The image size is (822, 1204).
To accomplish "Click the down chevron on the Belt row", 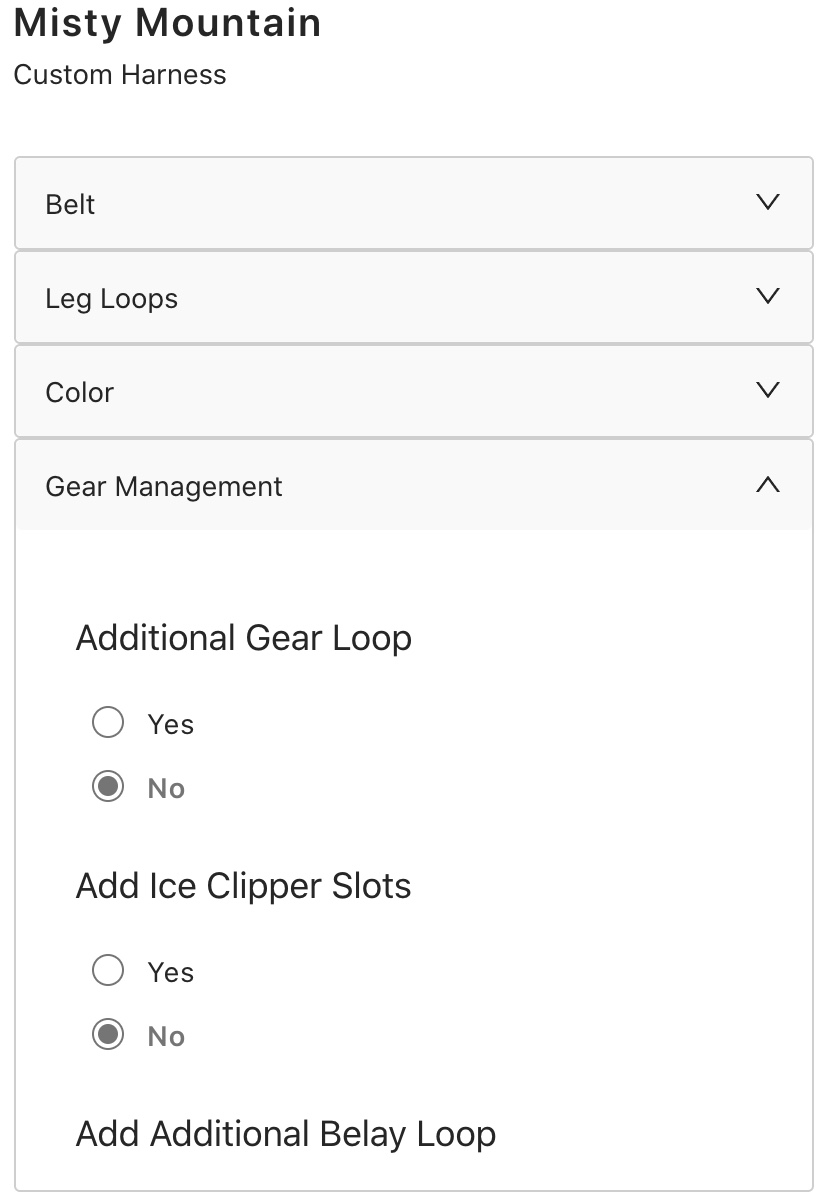I will (767, 202).
